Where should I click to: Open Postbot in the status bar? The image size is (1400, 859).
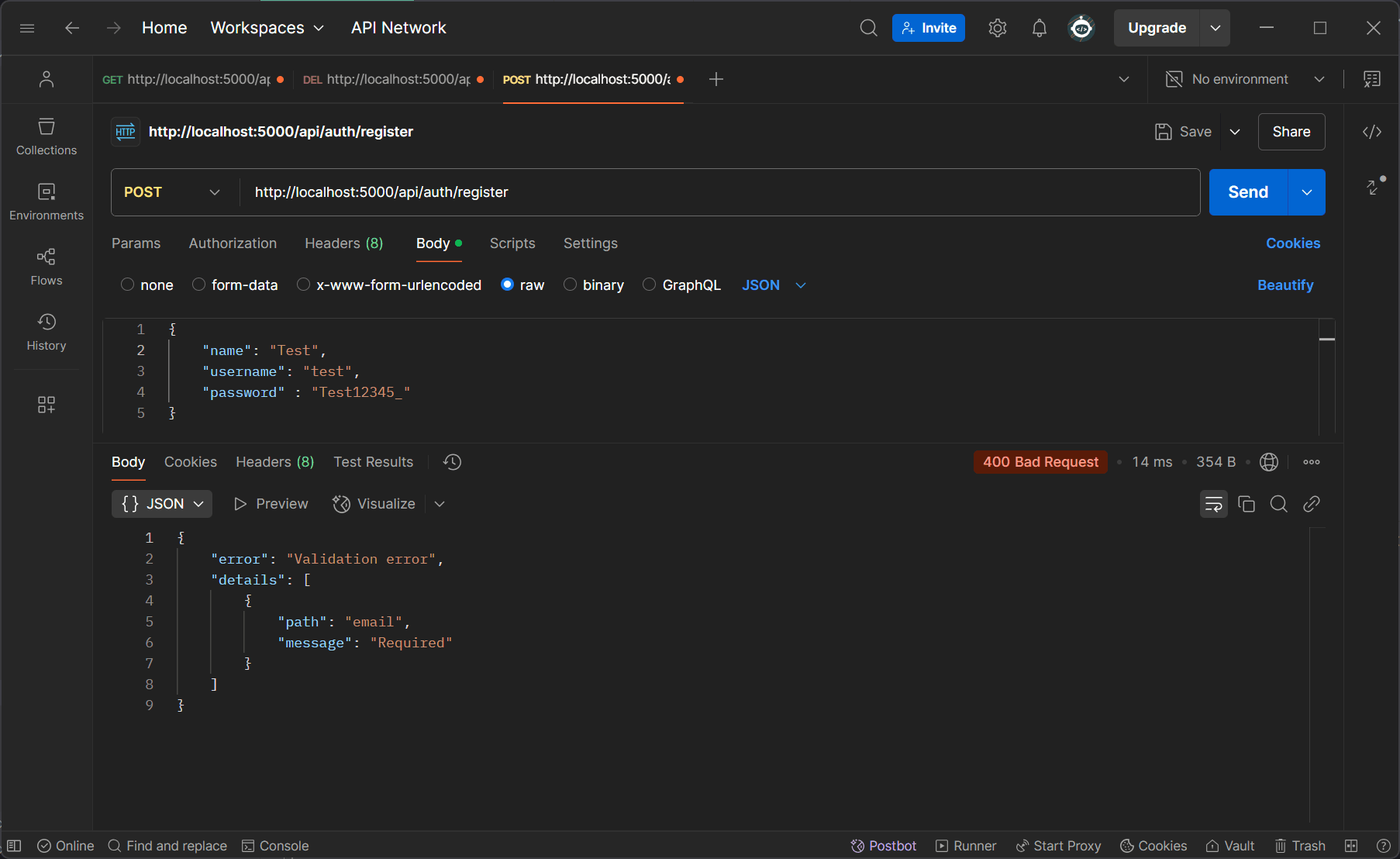tap(884, 846)
